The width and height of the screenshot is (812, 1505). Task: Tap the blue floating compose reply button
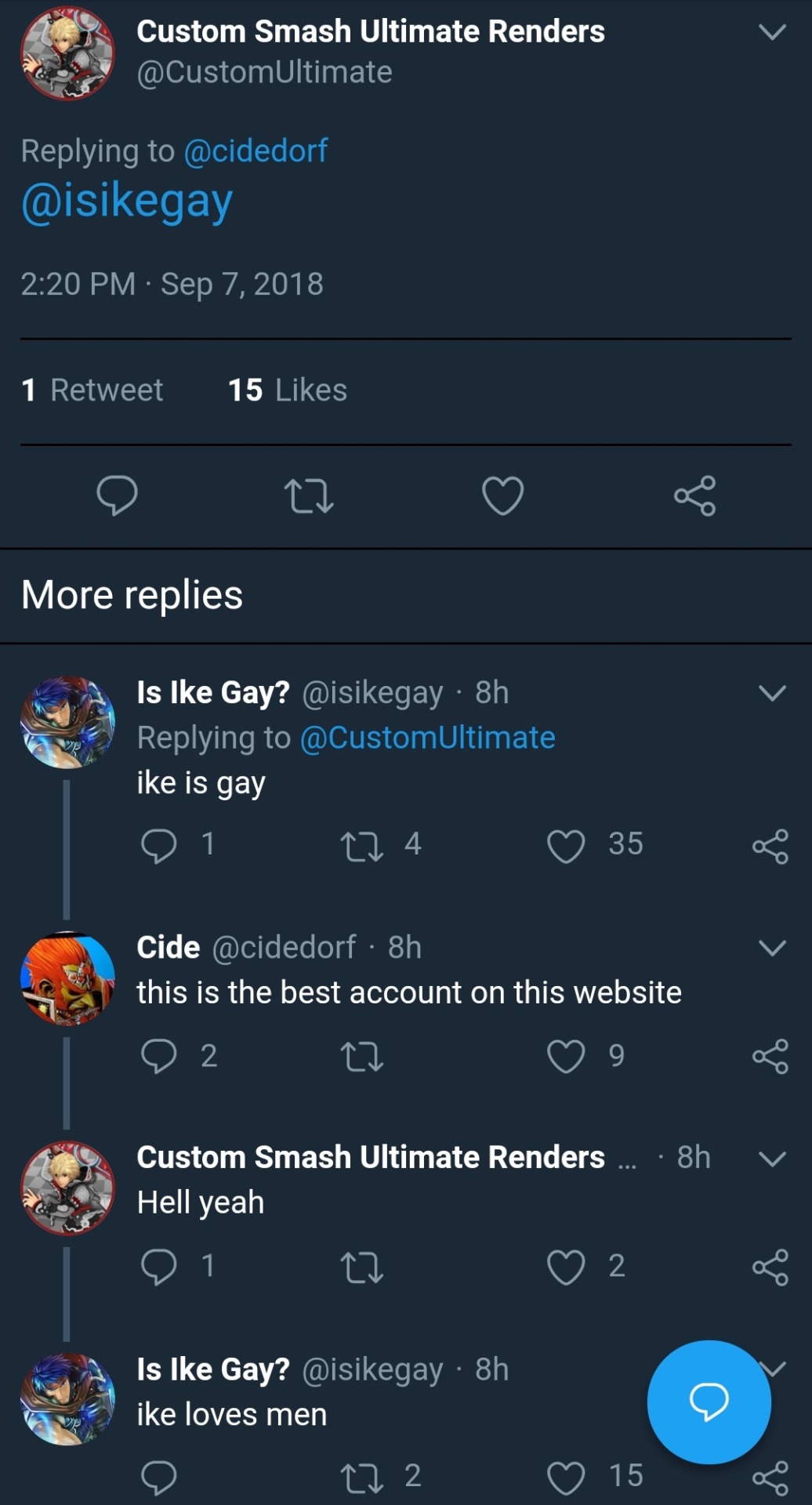(709, 1402)
